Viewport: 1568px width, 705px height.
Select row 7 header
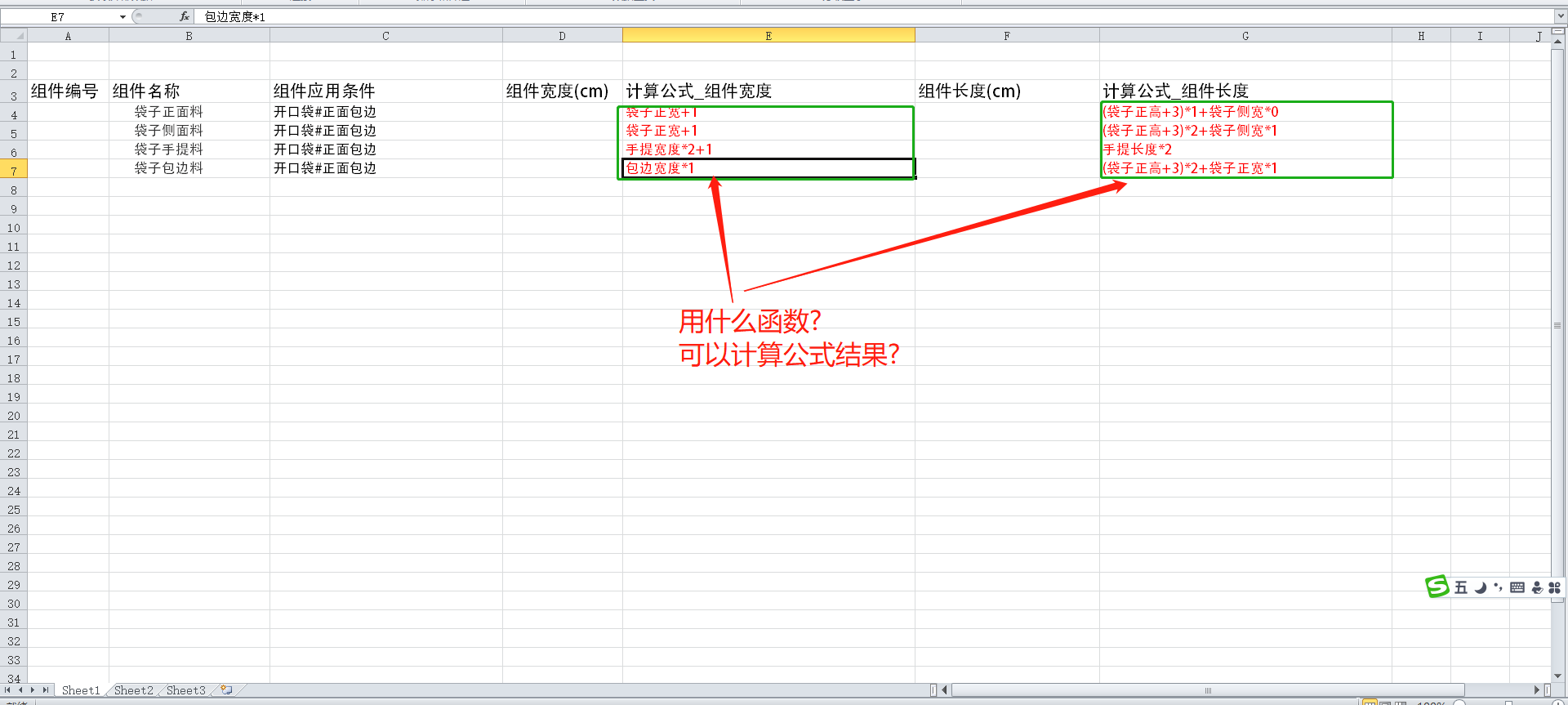pos(14,169)
